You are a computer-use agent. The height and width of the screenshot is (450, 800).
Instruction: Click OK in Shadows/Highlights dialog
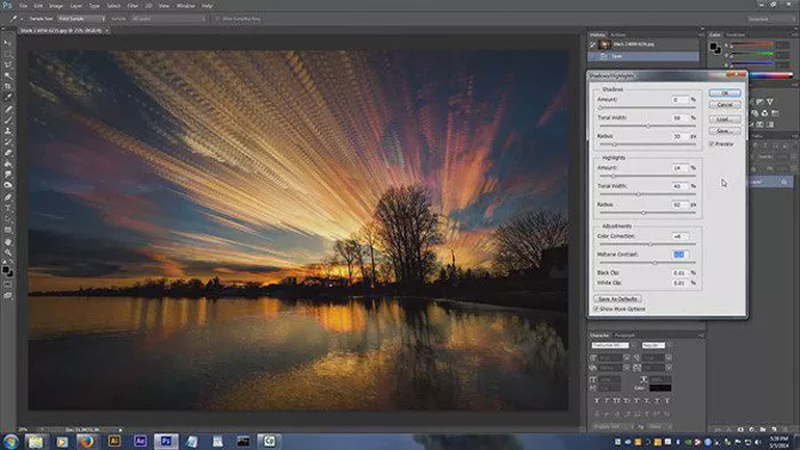coord(725,92)
